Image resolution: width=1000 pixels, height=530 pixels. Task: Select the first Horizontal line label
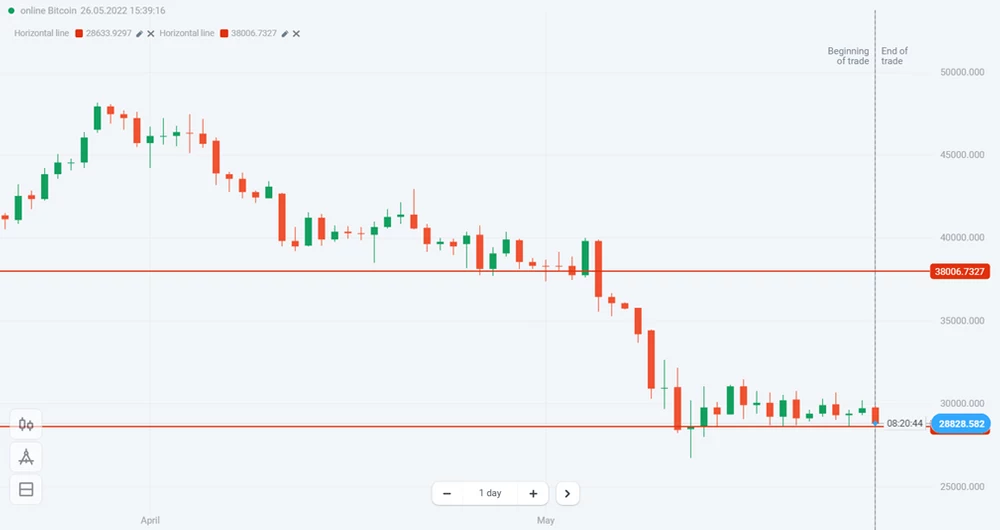[x=41, y=33]
